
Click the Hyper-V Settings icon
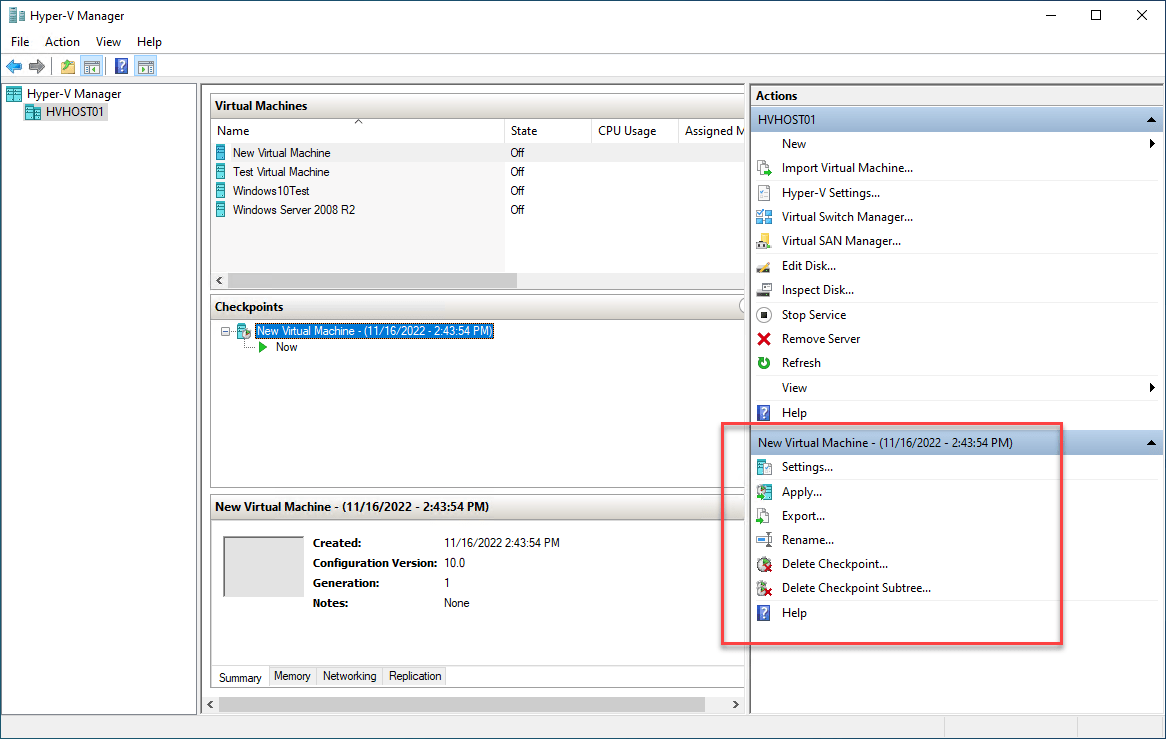click(764, 193)
